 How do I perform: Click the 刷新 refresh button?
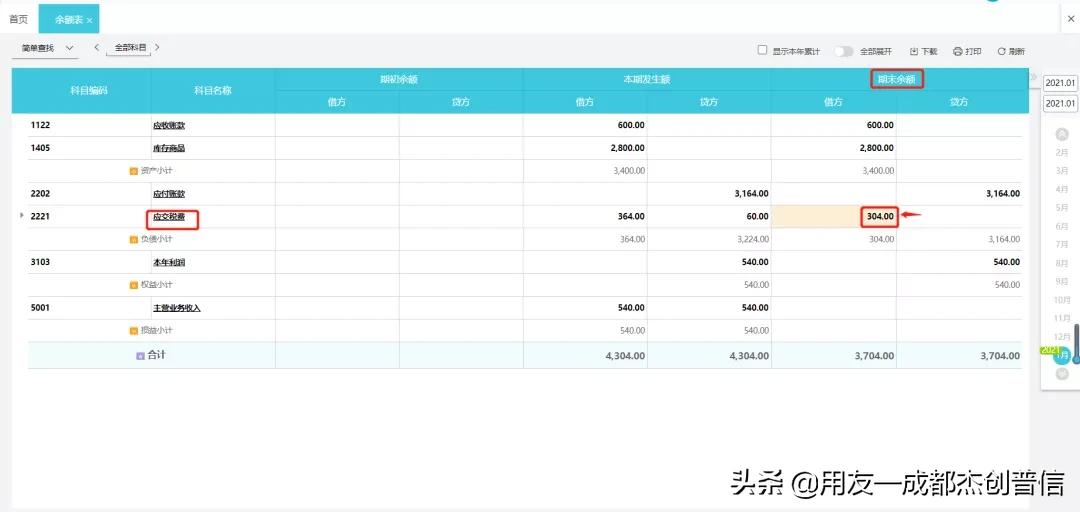(1011, 51)
